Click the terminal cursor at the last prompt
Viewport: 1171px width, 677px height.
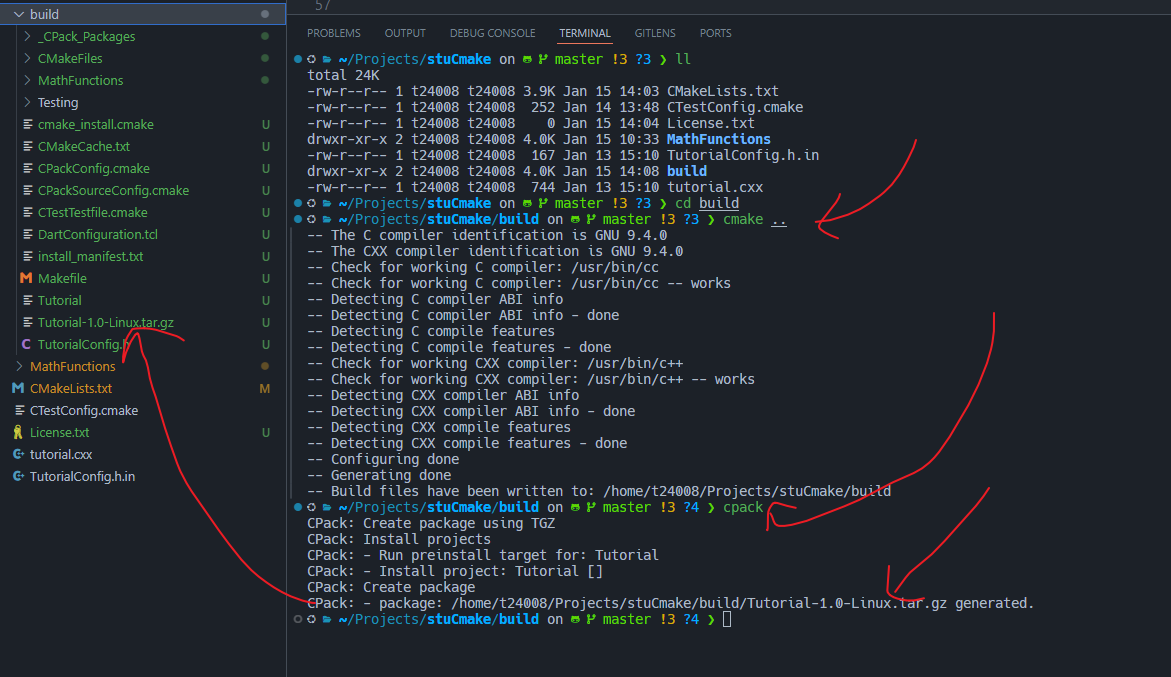(x=727, y=620)
